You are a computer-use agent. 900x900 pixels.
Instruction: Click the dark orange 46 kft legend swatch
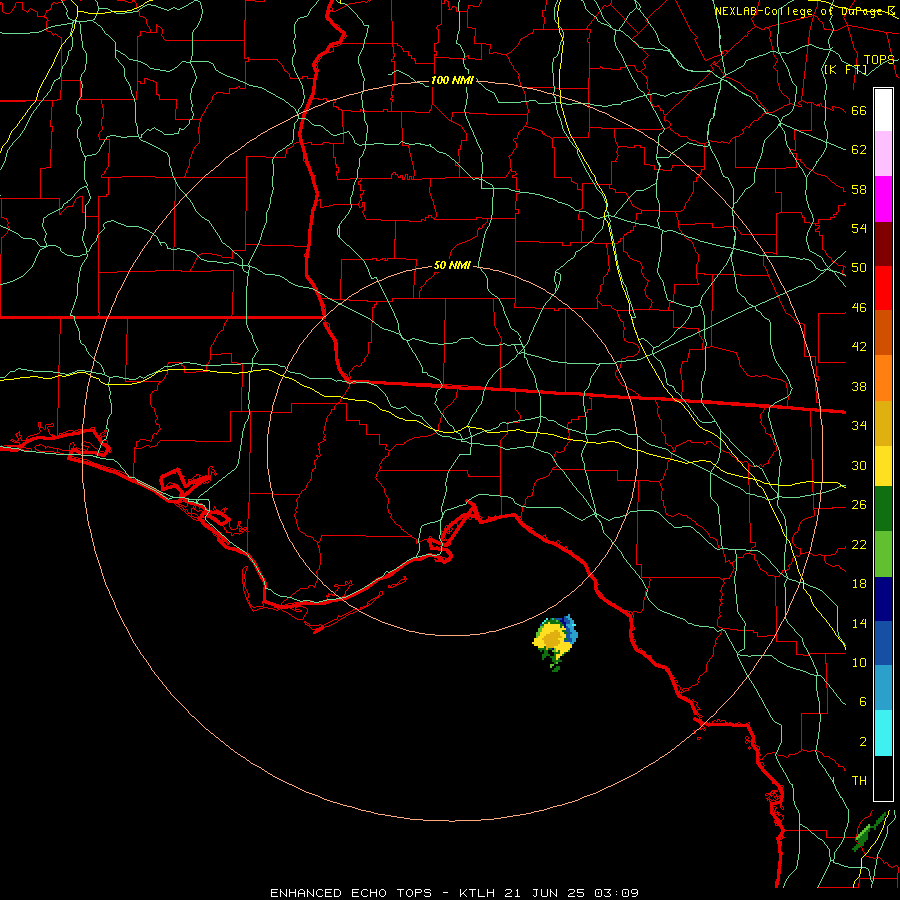click(883, 332)
